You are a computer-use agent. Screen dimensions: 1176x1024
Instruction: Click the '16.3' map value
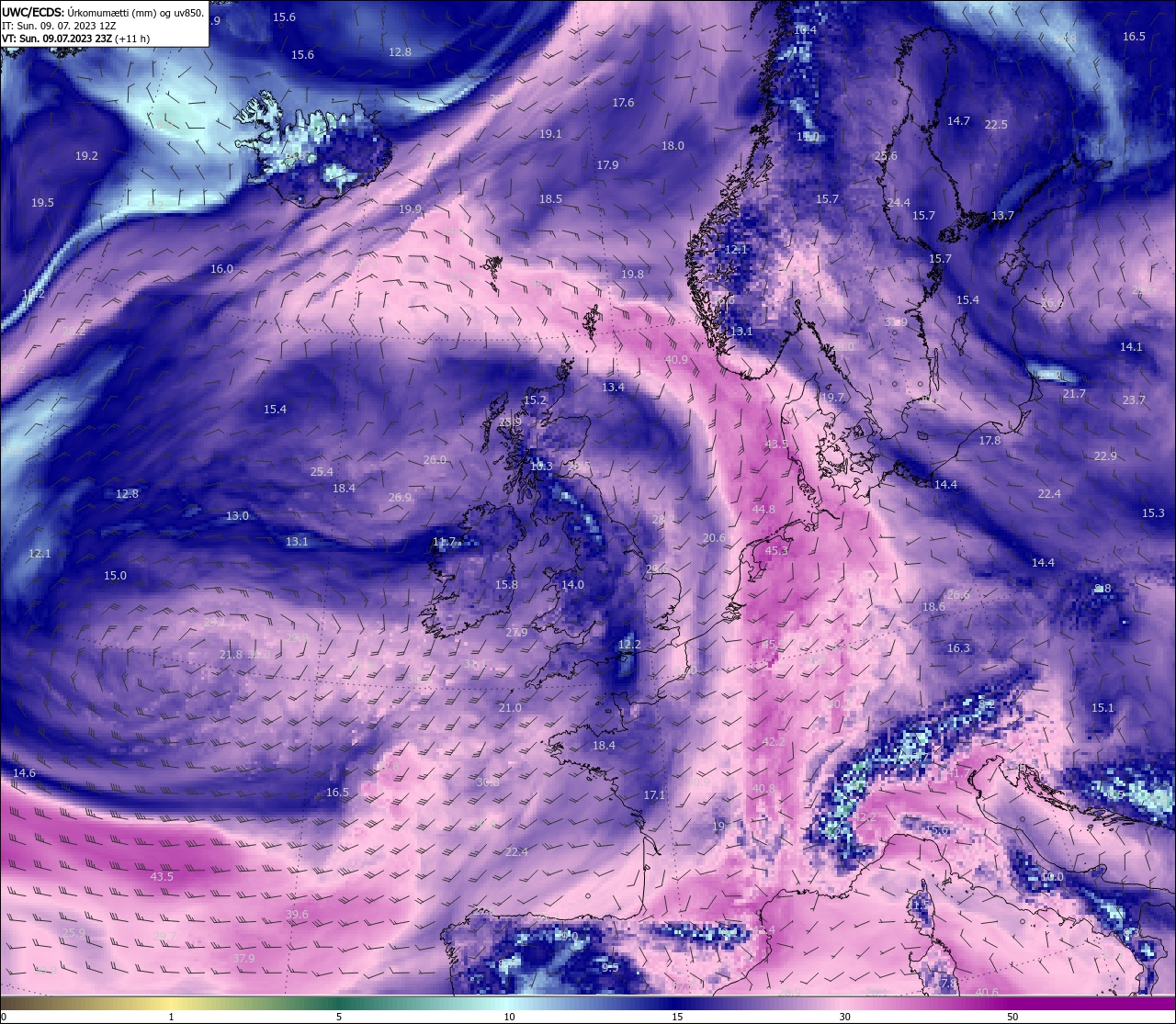pos(958,648)
